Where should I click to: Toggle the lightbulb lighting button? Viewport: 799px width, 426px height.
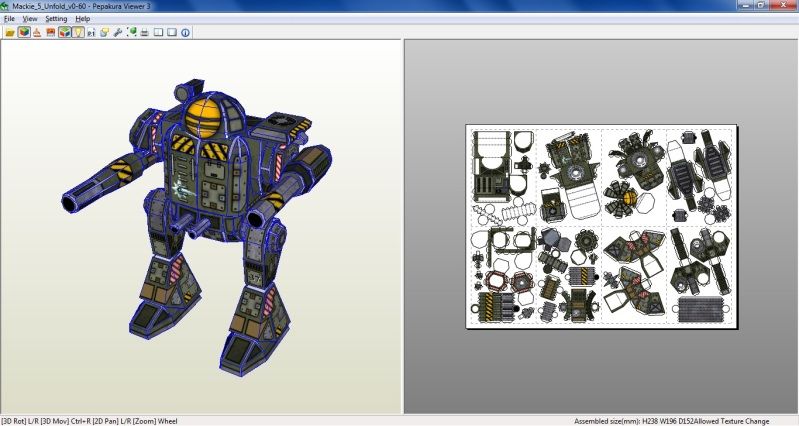[x=77, y=33]
